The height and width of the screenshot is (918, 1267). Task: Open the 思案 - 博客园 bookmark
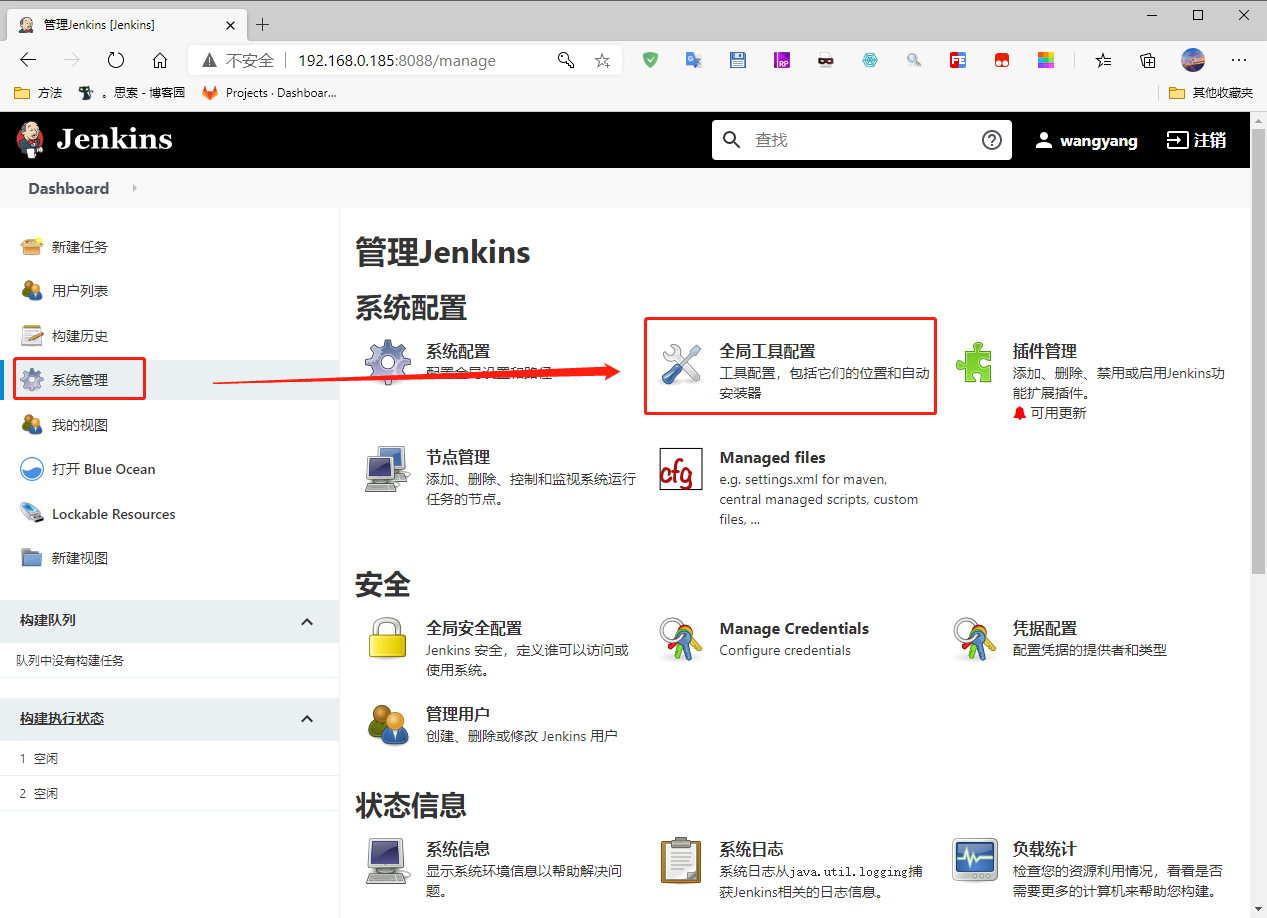[132, 92]
